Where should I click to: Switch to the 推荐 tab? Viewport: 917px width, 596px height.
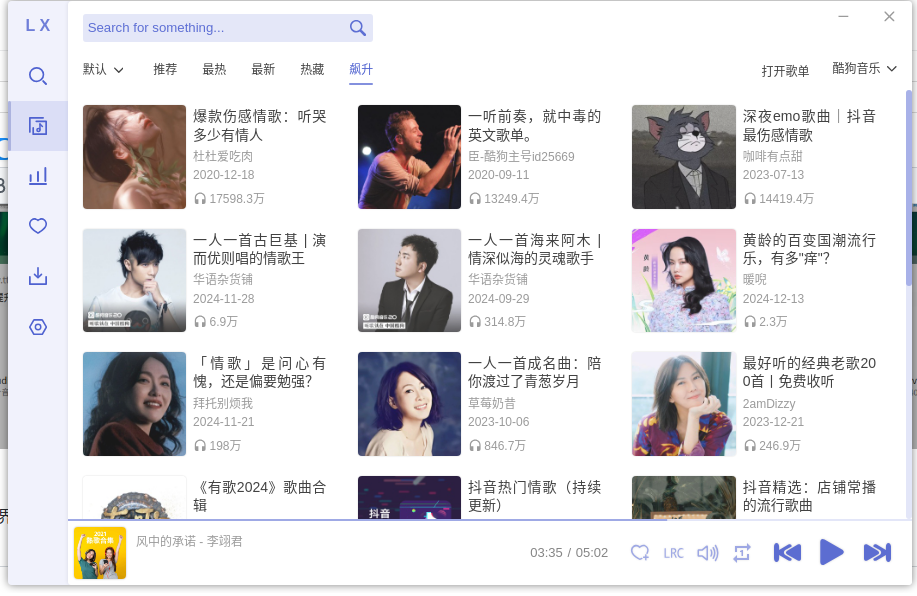pyautogui.click(x=165, y=70)
